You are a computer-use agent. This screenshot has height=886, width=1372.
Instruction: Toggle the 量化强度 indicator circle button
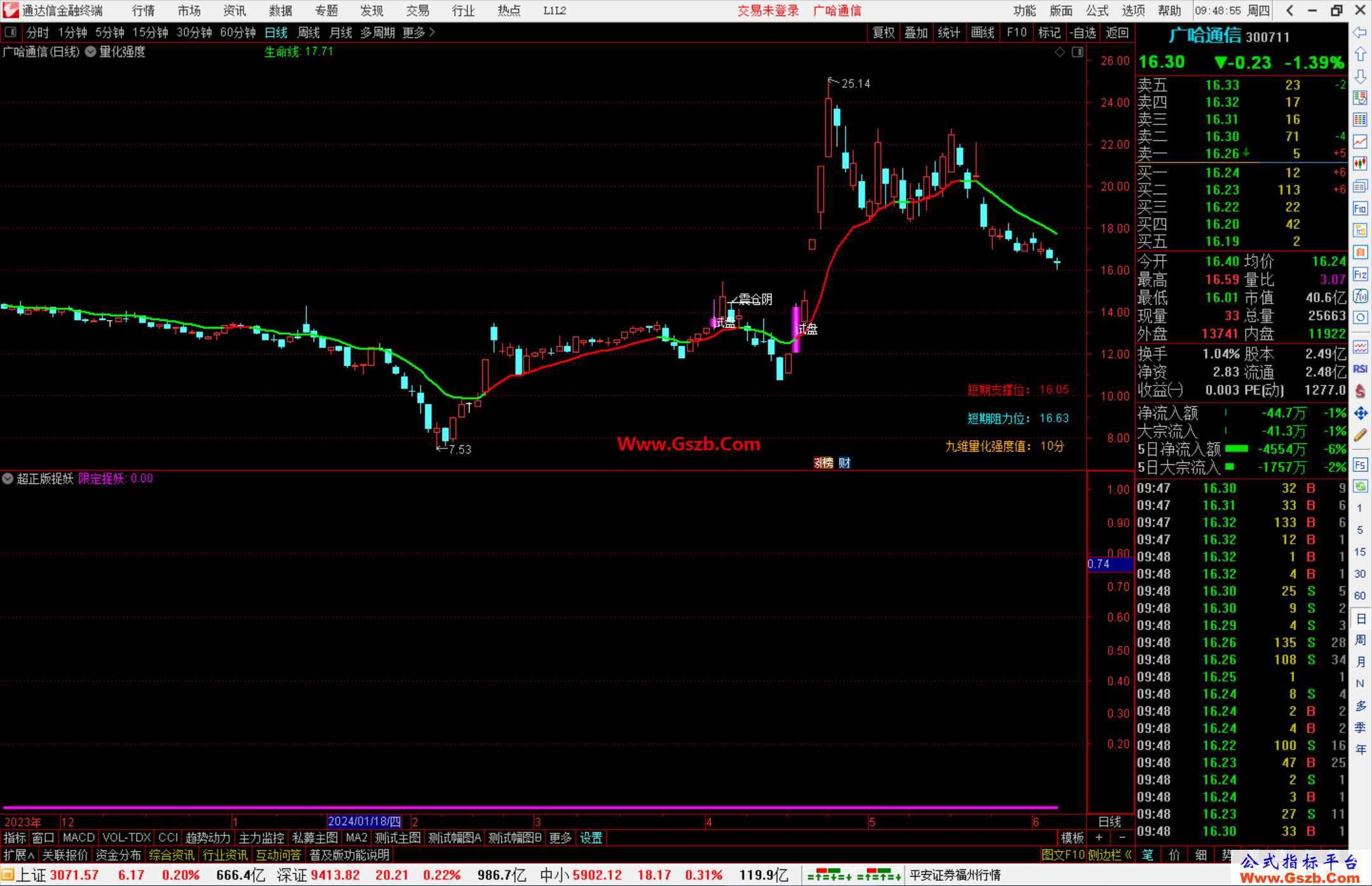[x=91, y=52]
